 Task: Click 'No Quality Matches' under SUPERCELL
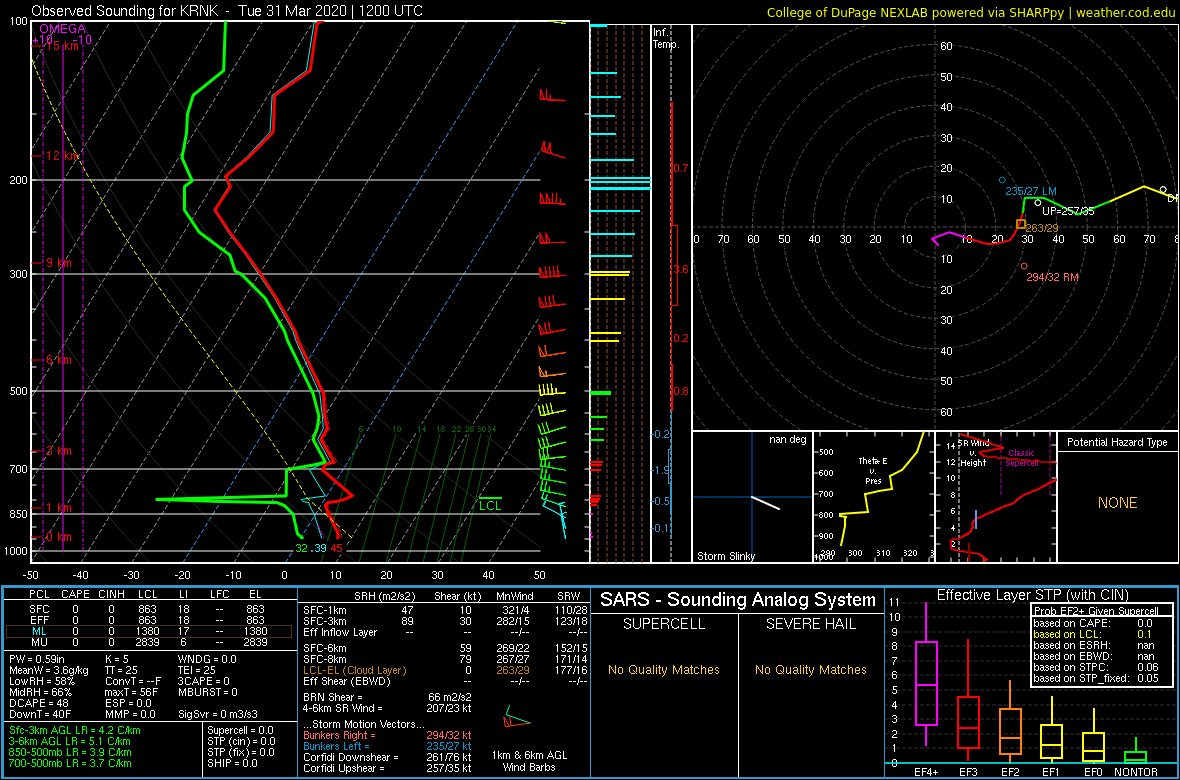(664, 669)
